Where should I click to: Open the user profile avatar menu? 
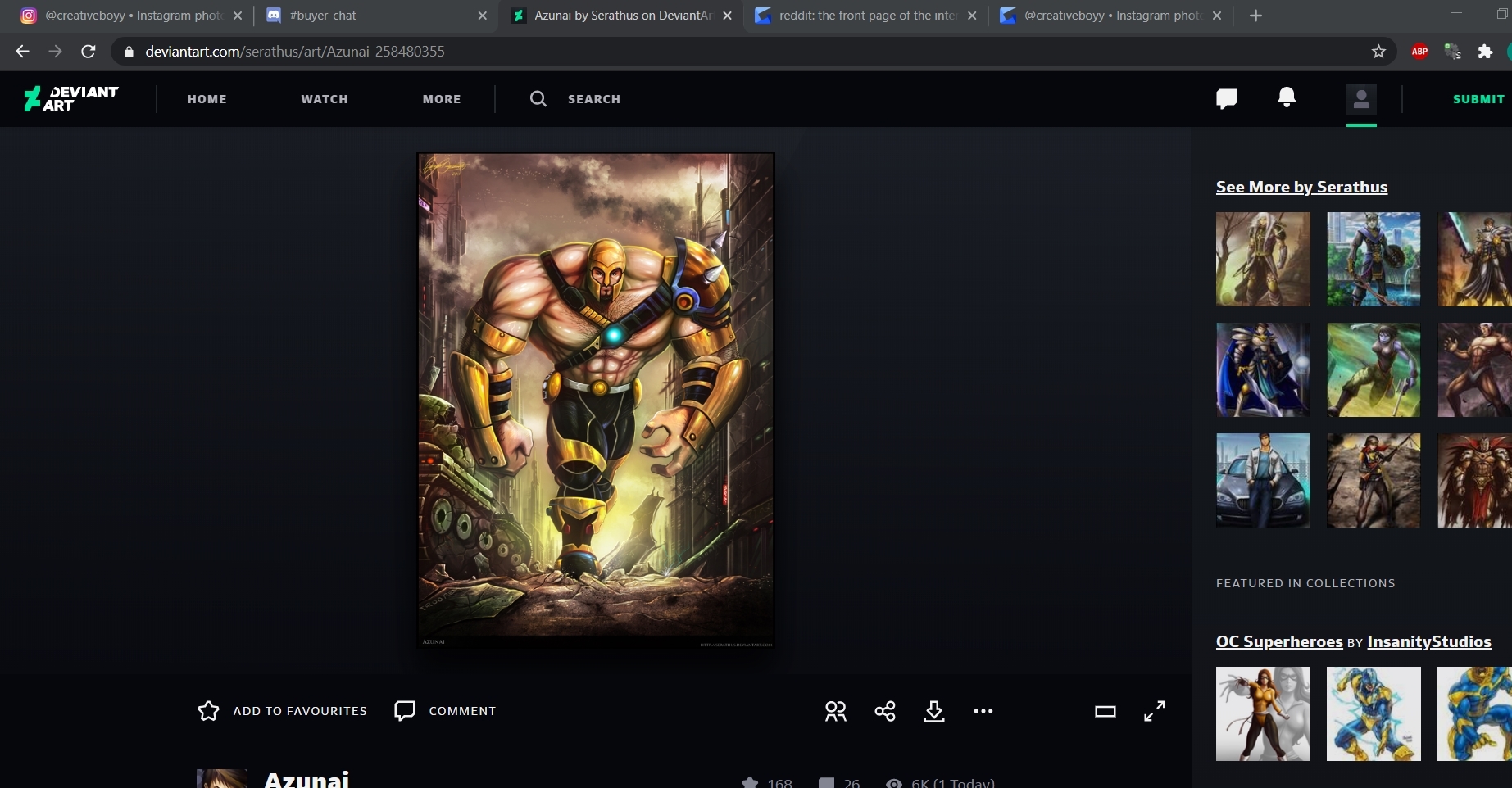click(x=1361, y=99)
